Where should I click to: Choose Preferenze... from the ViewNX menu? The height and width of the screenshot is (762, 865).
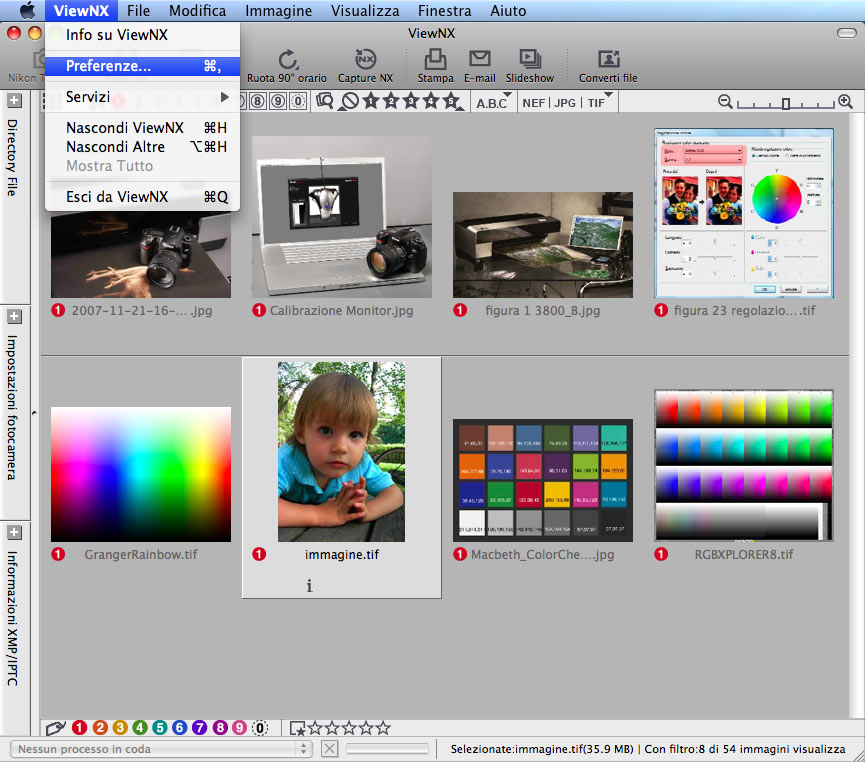[142, 66]
